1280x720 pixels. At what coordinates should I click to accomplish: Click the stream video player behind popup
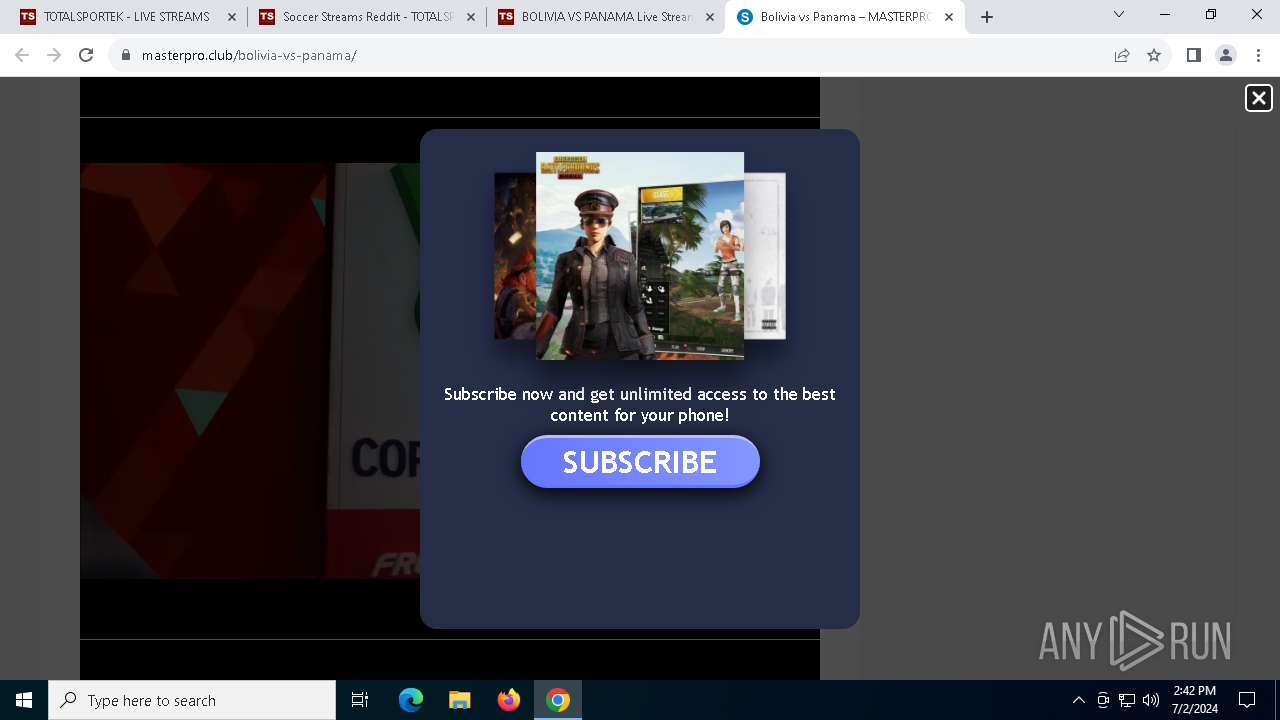[250, 370]
